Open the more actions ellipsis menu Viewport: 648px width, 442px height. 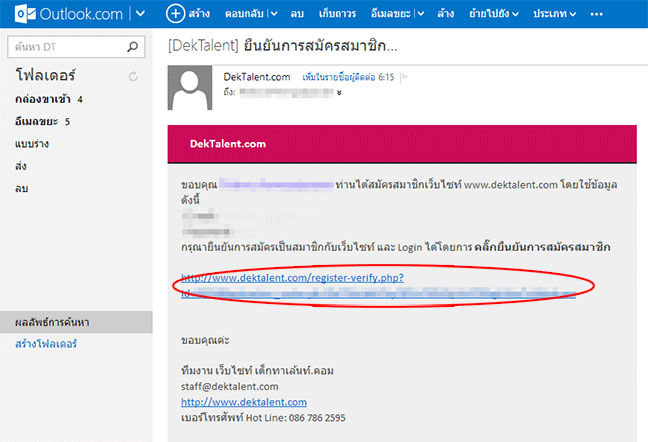click(597, 14)
